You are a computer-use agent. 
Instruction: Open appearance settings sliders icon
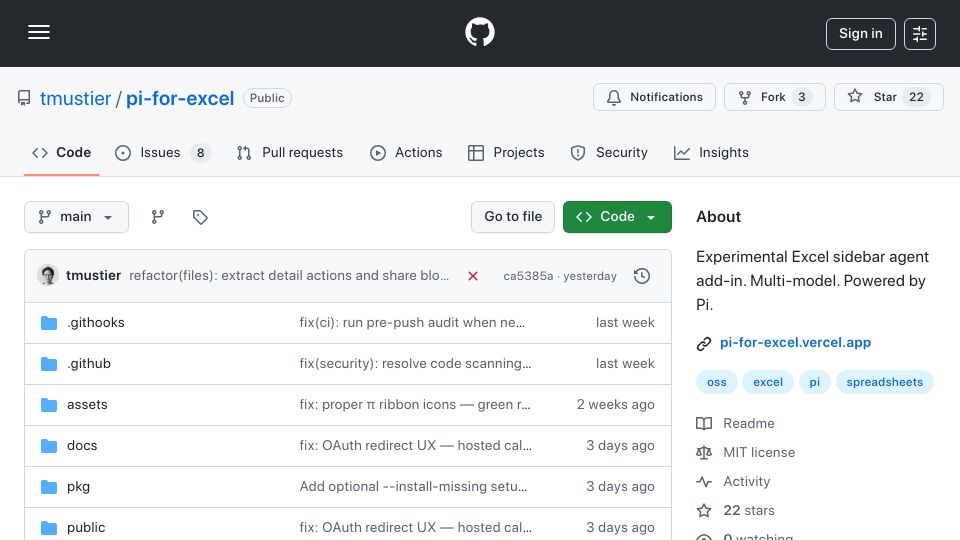point(920,34)
